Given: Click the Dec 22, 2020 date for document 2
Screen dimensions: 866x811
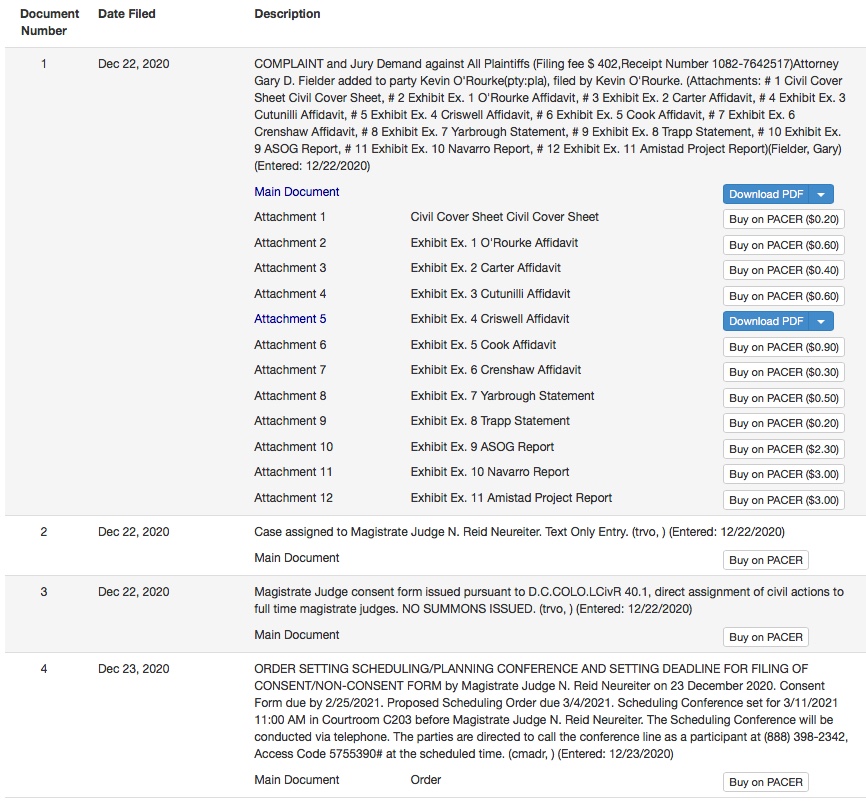Looking at the screenshot, I should click(x=134, y=531).
